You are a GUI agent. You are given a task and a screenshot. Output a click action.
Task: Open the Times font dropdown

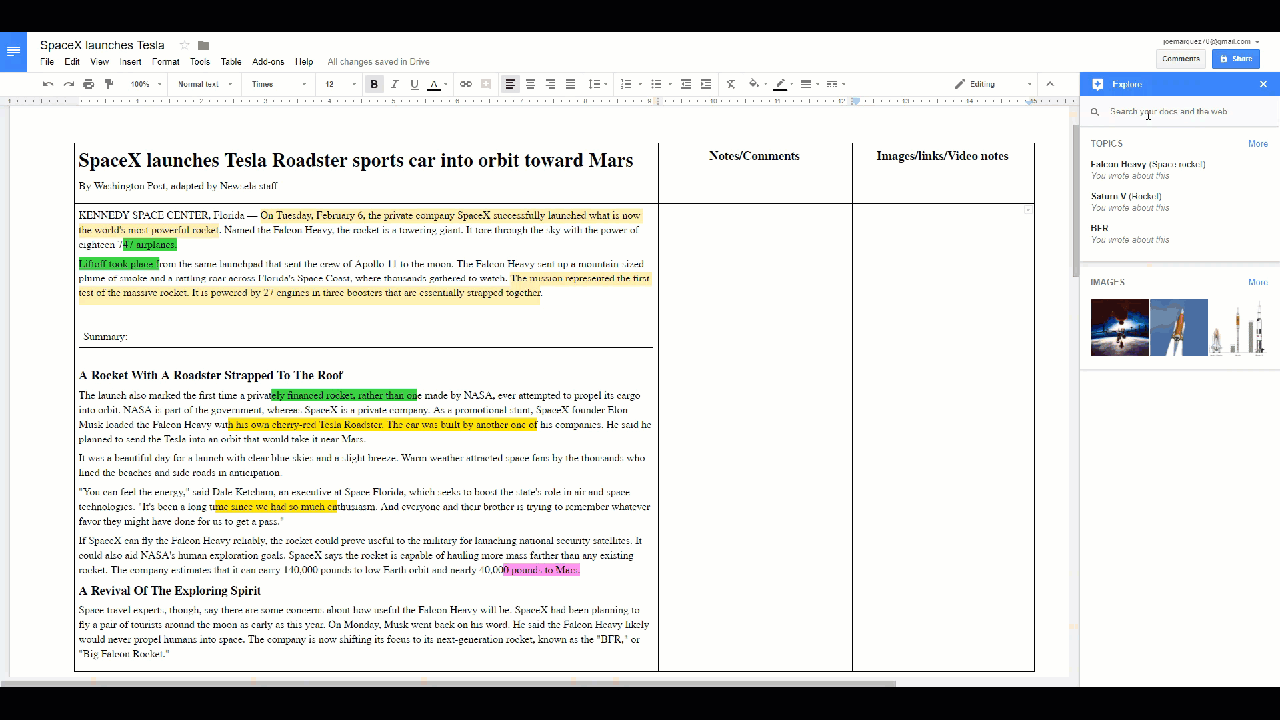[x=278, y=84]
